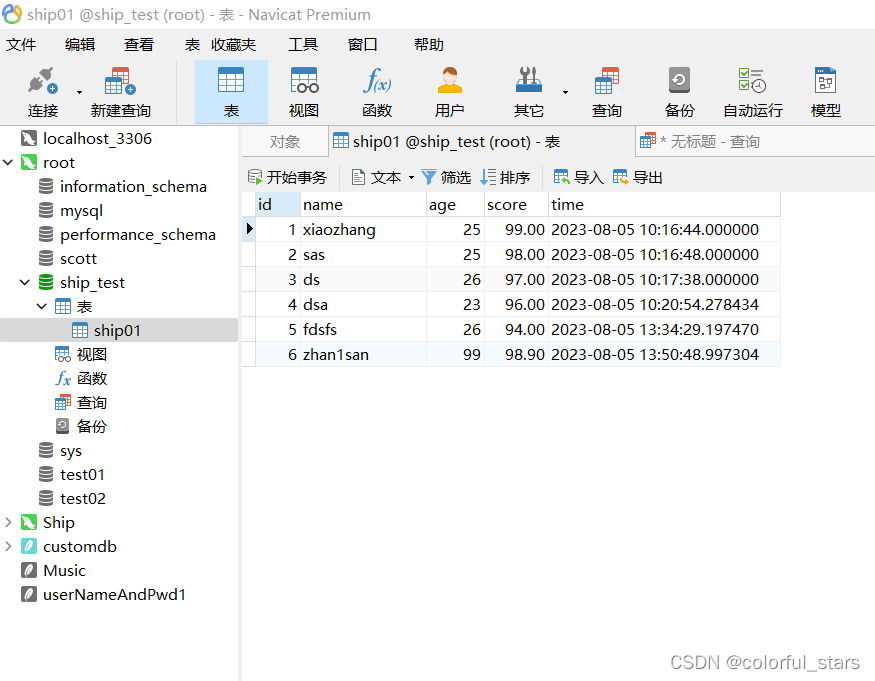Image resolution: width=875 pixels, height=681 pixels.
Task: Expand the dropdown arrow beside 其它
Action: pos(565,92)
